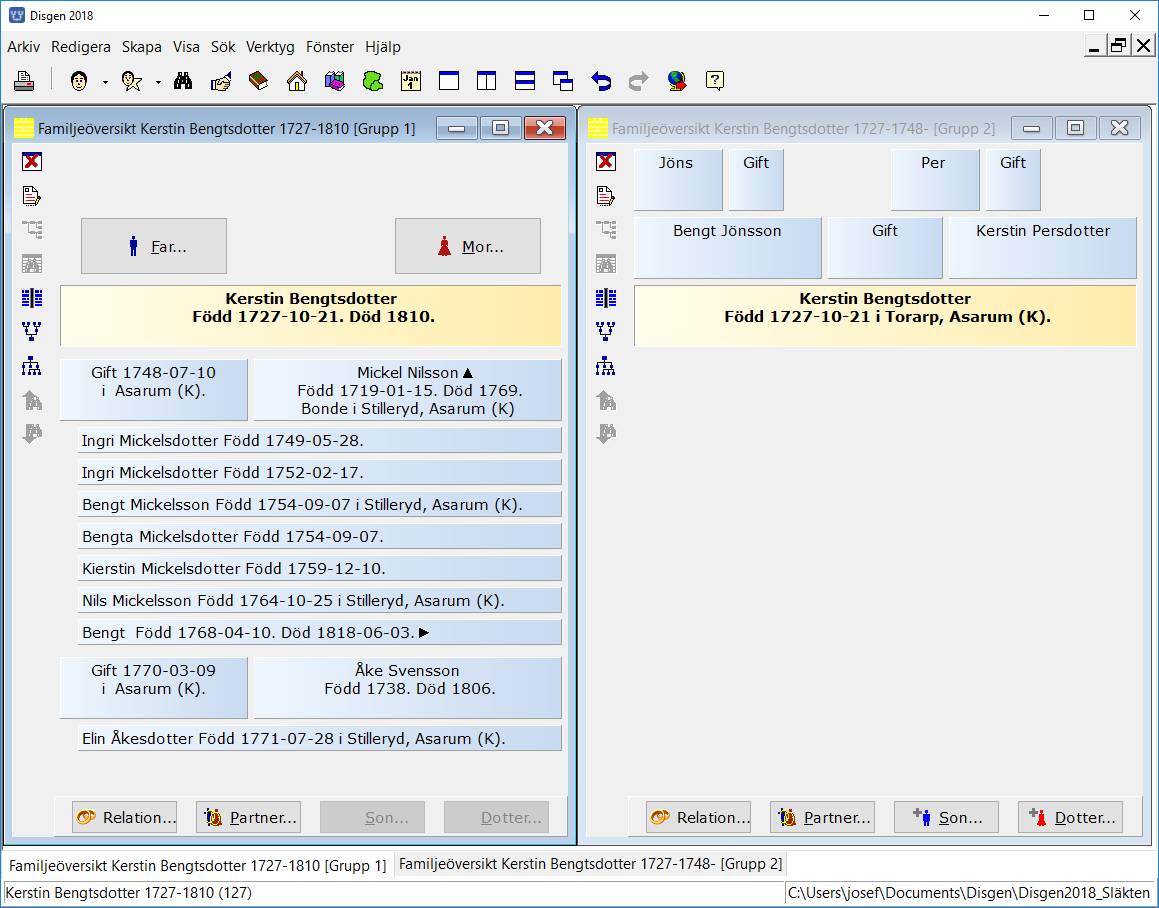Screen dimensions: 1159x908
Task: Click the face-with-star icon in the toolbar
Action: [132, 81]
